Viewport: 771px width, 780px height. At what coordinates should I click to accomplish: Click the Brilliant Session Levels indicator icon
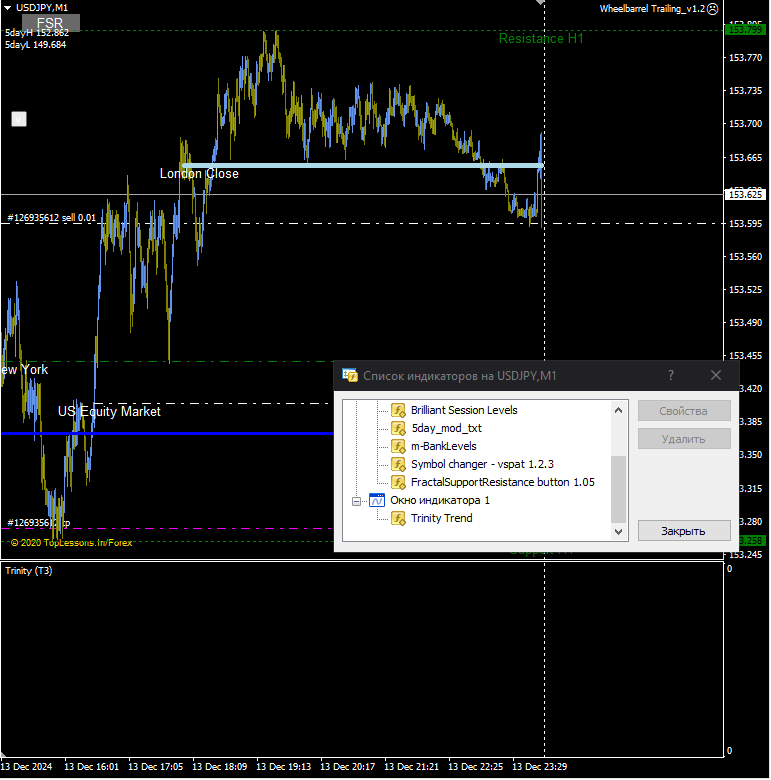(398, 410)
